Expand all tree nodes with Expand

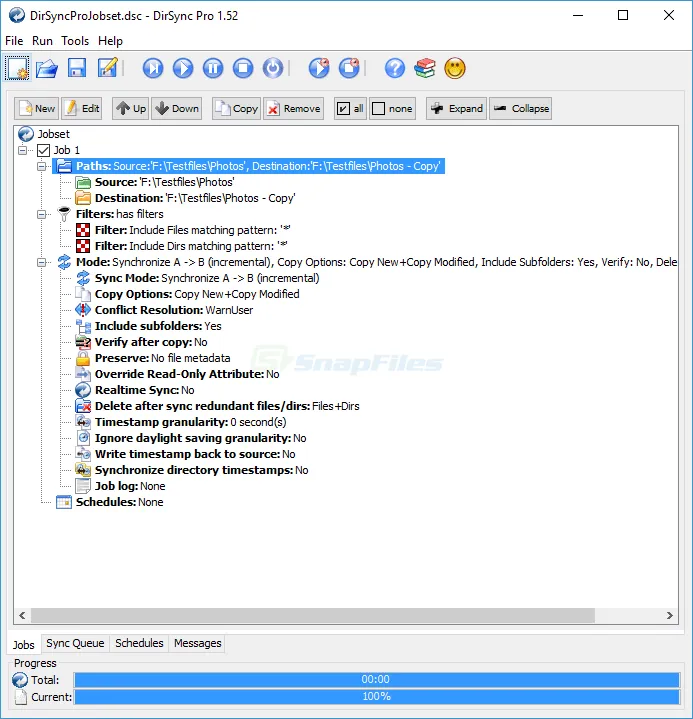pyautogui.click(x=456, y=109)
